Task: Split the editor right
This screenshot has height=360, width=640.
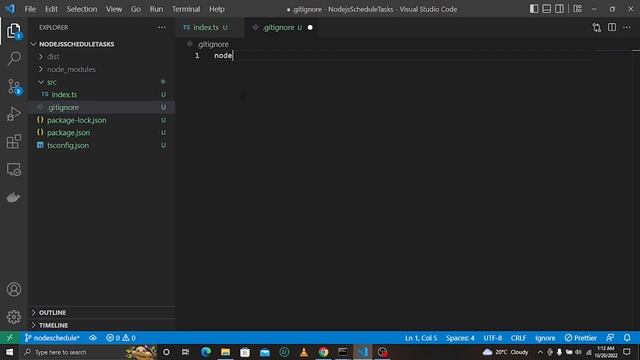Action: 612,27
